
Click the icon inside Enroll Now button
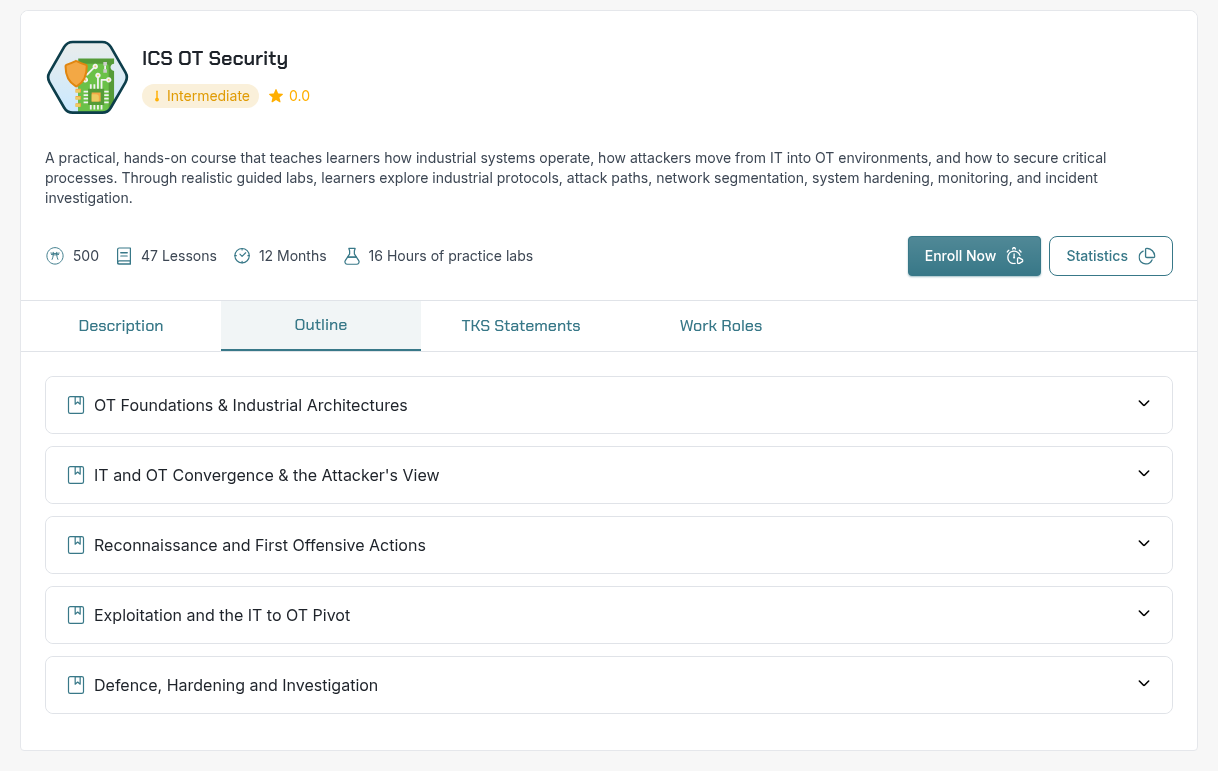point(1015,256)
